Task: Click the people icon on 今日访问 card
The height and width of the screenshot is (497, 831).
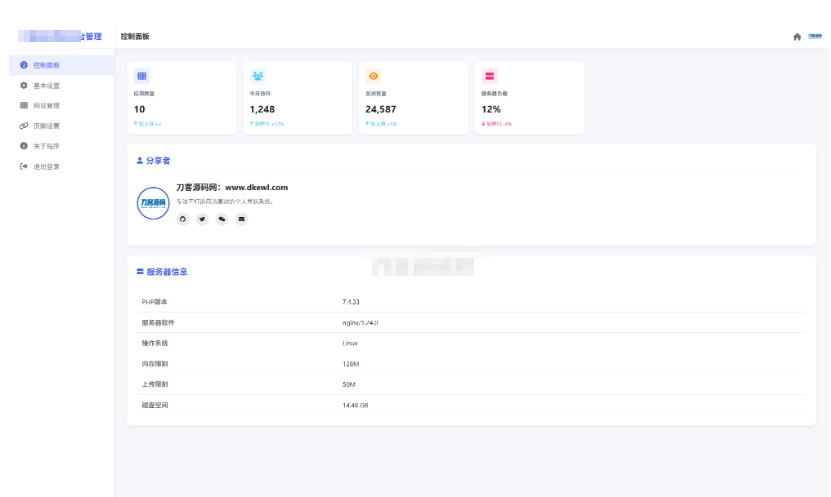Action: [258, 76]
